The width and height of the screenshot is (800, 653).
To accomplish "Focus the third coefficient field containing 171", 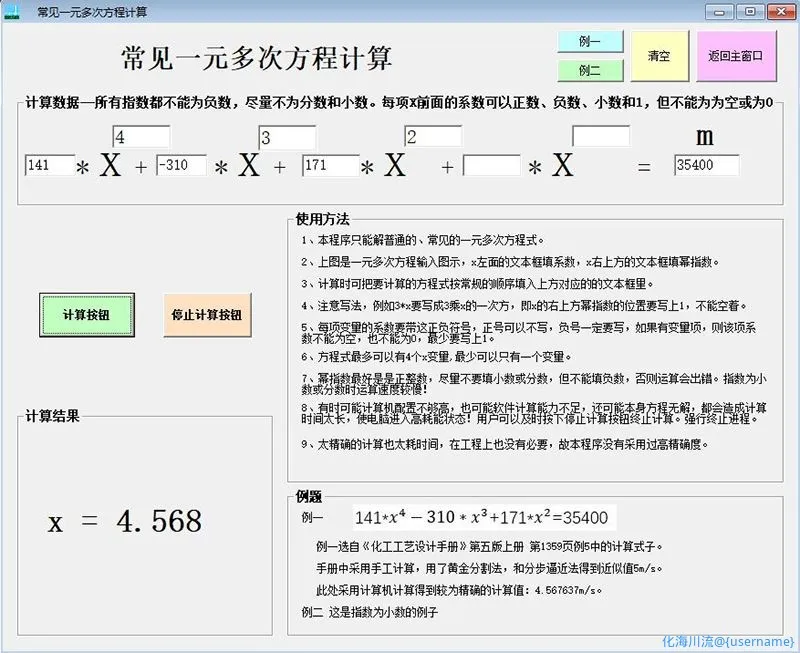I will coord(331,165).
